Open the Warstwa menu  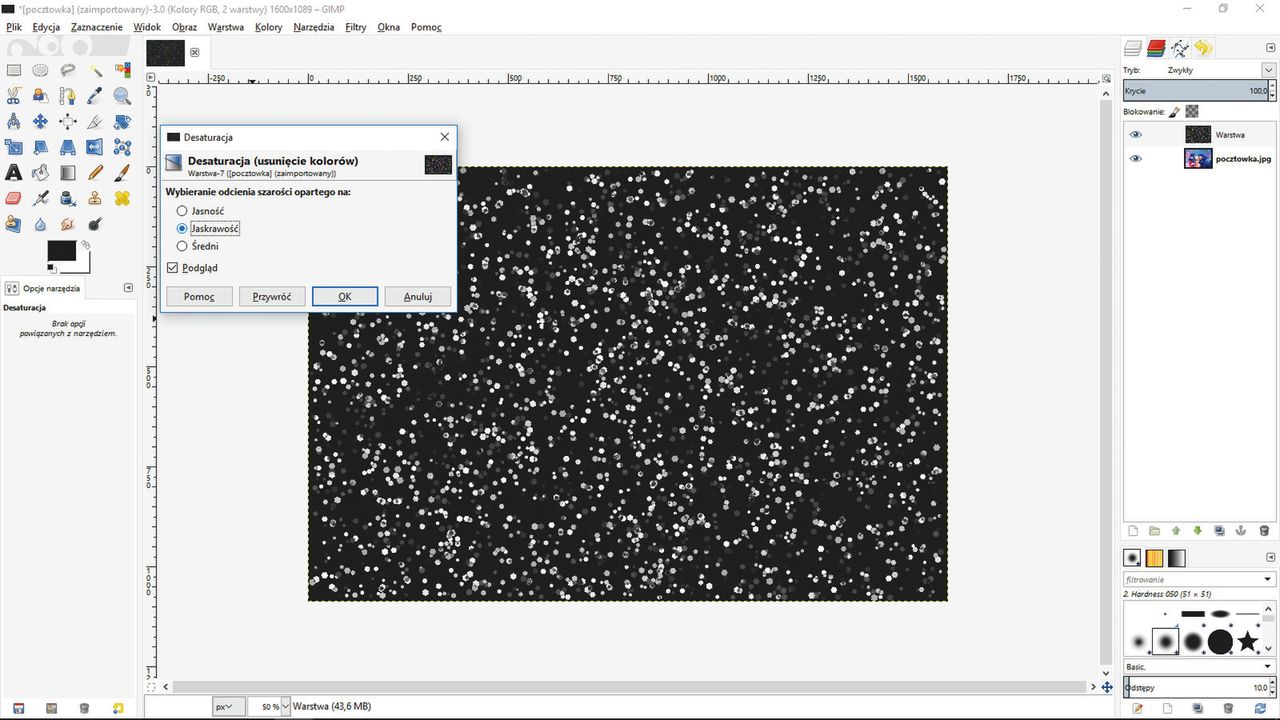(225, 27)
